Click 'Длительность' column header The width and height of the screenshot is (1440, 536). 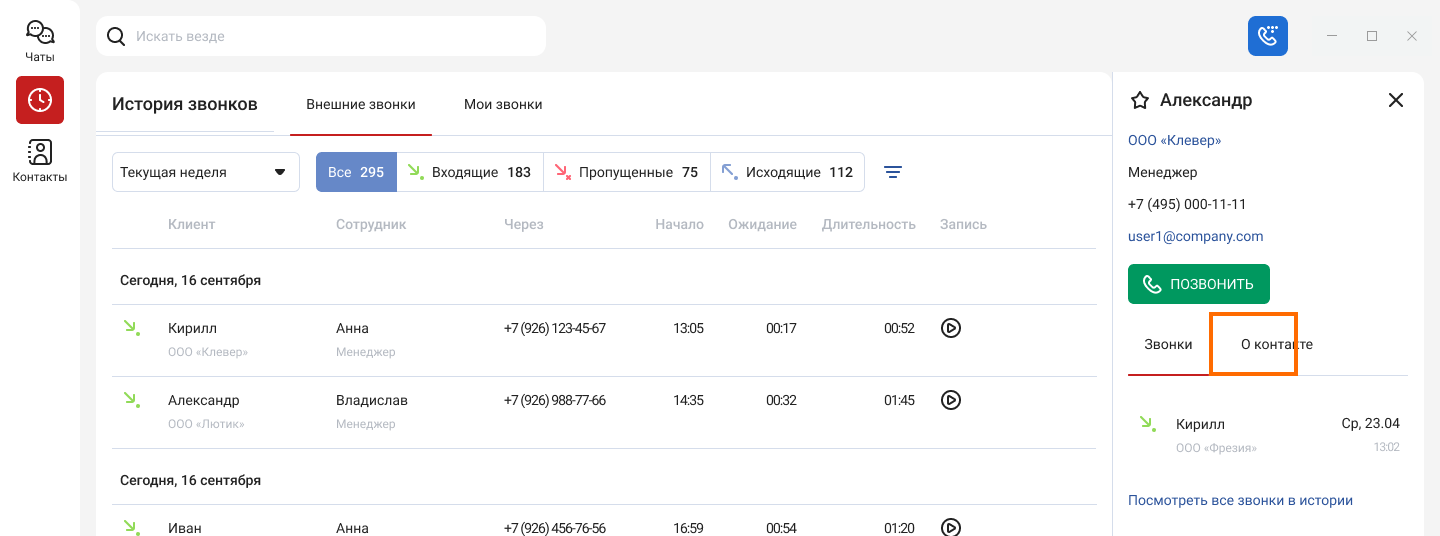(x=869, y=224)
